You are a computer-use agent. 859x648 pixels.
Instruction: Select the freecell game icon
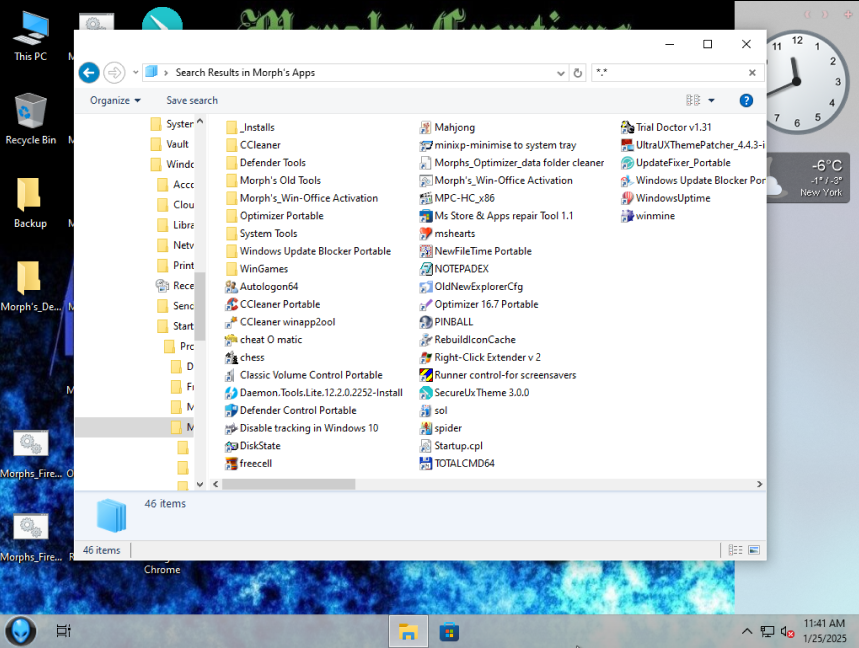tap(231, 464)
